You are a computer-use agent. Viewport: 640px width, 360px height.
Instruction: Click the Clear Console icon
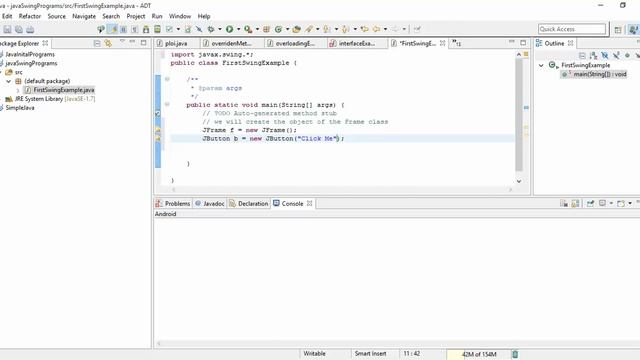tap(564, 203)
